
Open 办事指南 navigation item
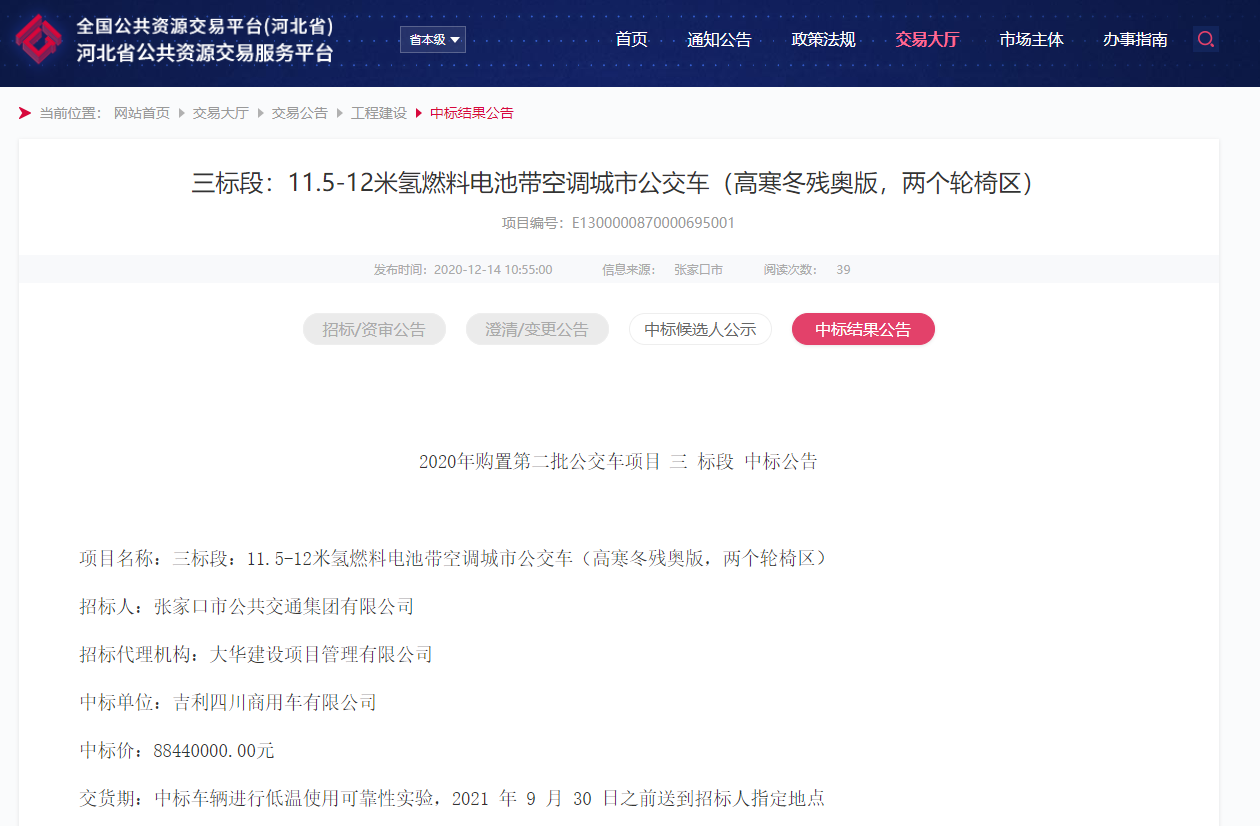pyautogui.click(x=1135, y=39)
